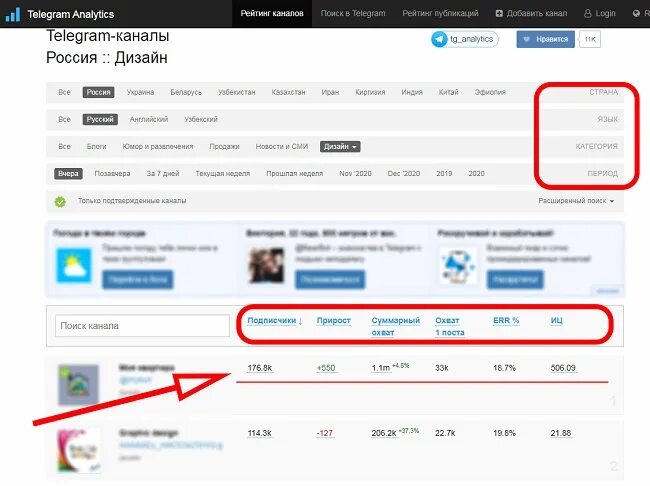Select Блоги category
The width and height of the screenshot is (650, 486).
[97, 146]
